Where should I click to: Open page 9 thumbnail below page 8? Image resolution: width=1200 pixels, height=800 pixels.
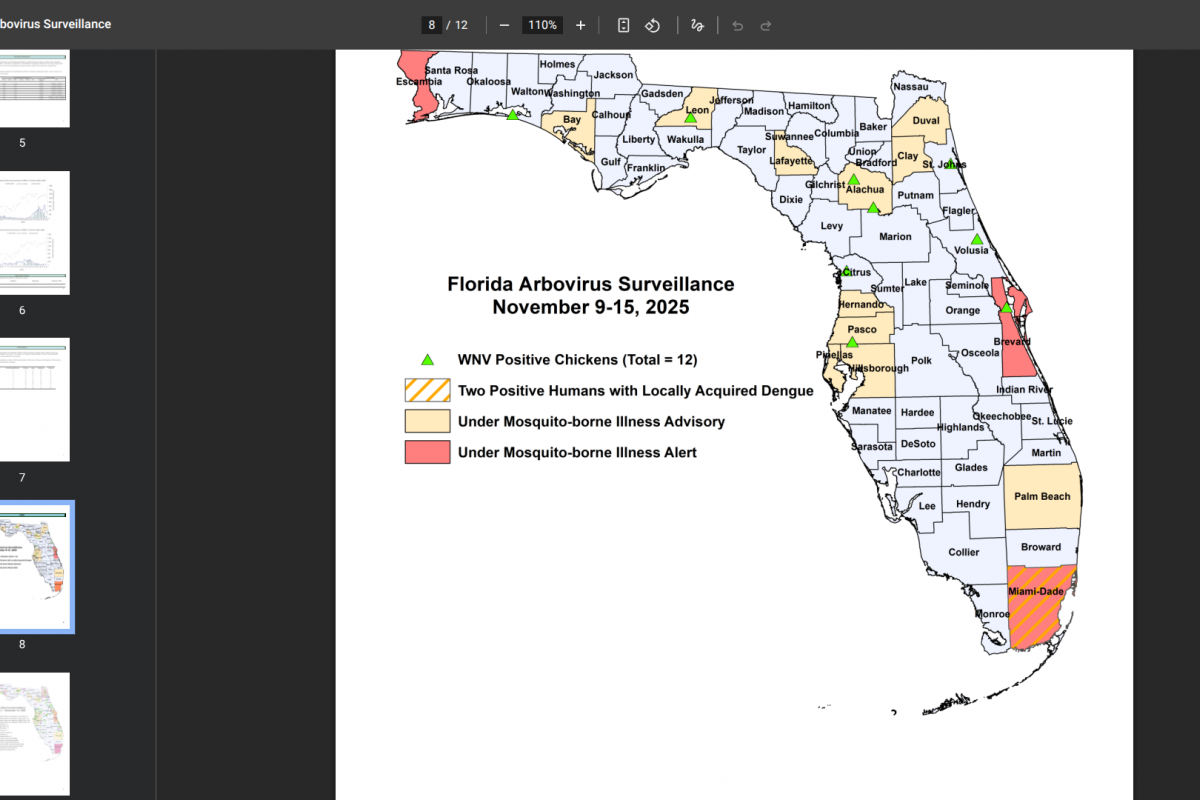pos(33,734)
